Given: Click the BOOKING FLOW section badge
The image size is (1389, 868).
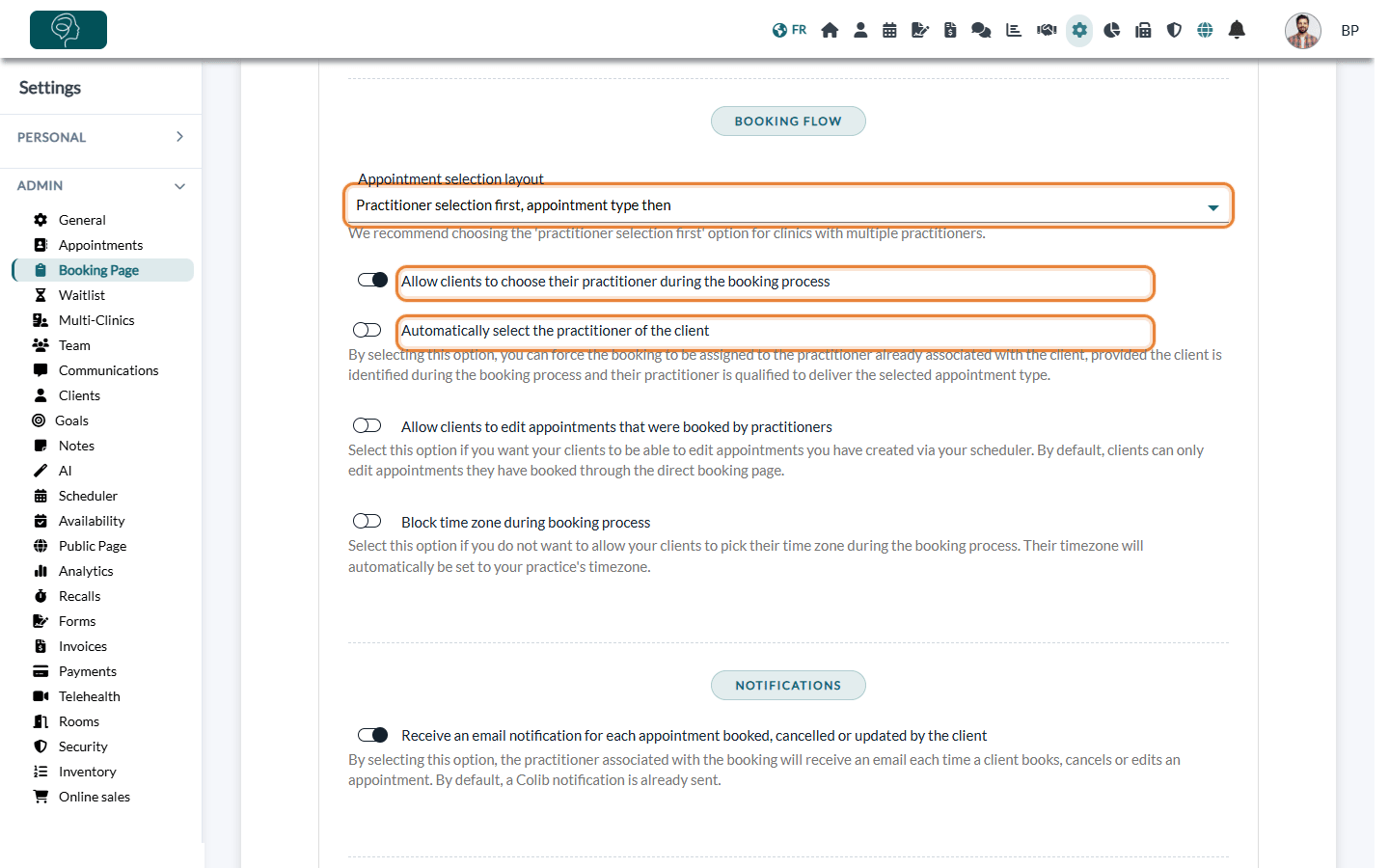Looking at the screenshot, I should point(788,122).
